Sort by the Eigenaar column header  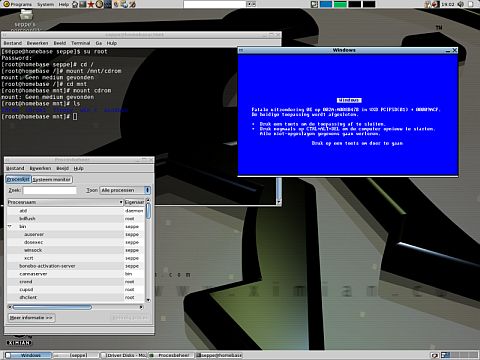(x=134, y=202)
